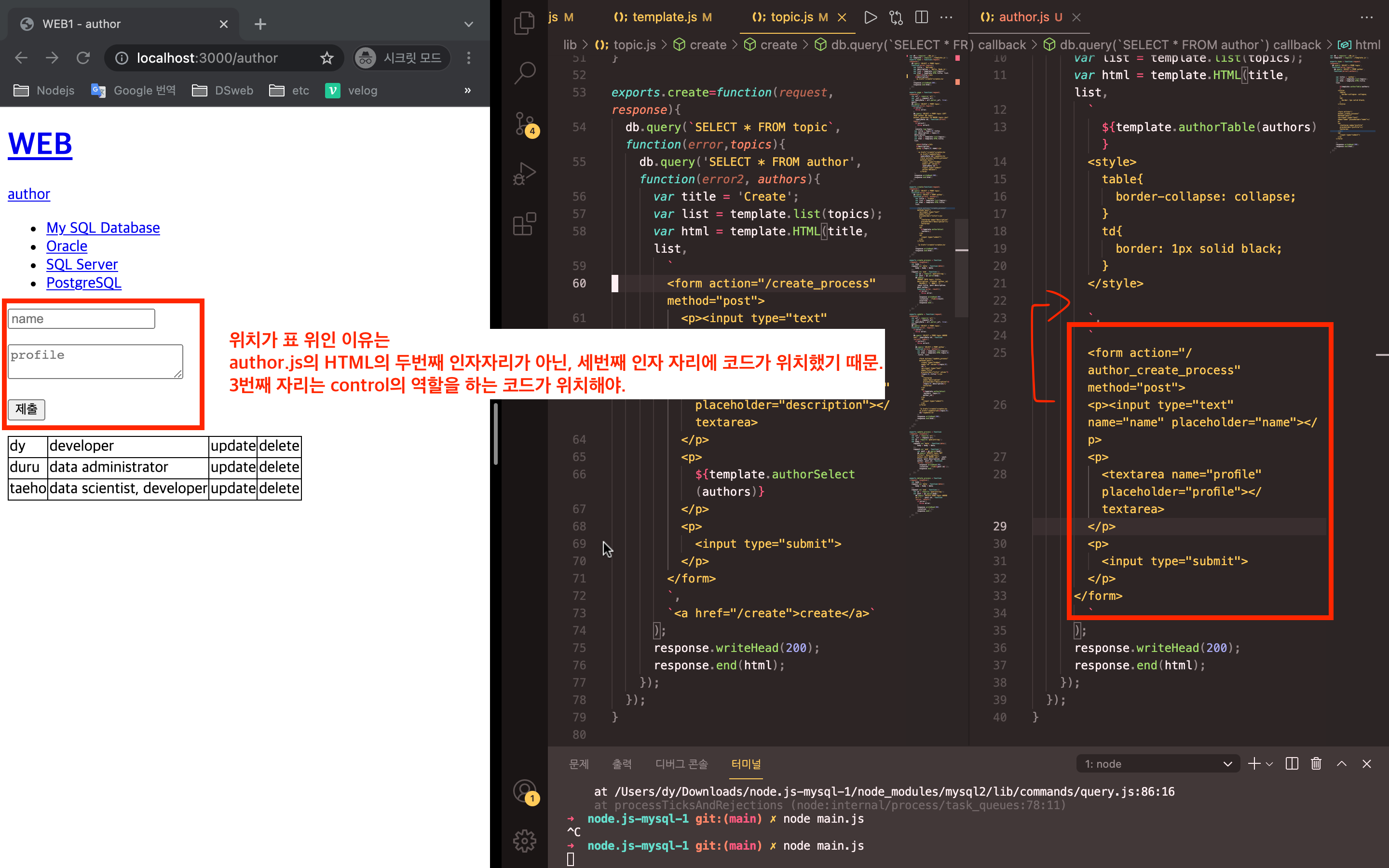The height and width of the screenshot is (868, 1389).
Task: Click the Run Code play icon
Action: (x=870, y=17)
